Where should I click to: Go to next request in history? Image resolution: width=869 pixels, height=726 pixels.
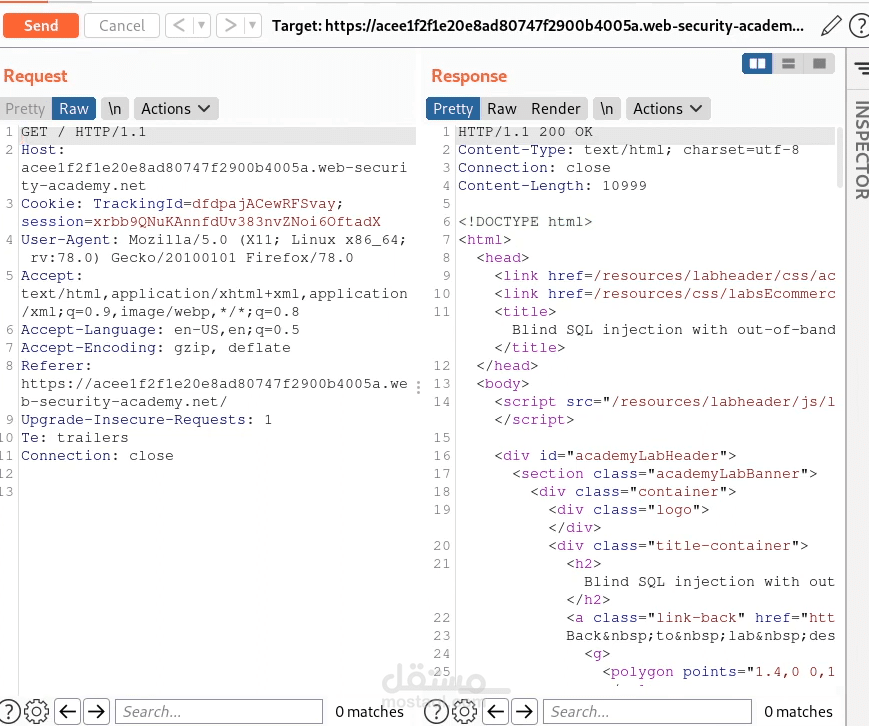(x=230, y=25)
